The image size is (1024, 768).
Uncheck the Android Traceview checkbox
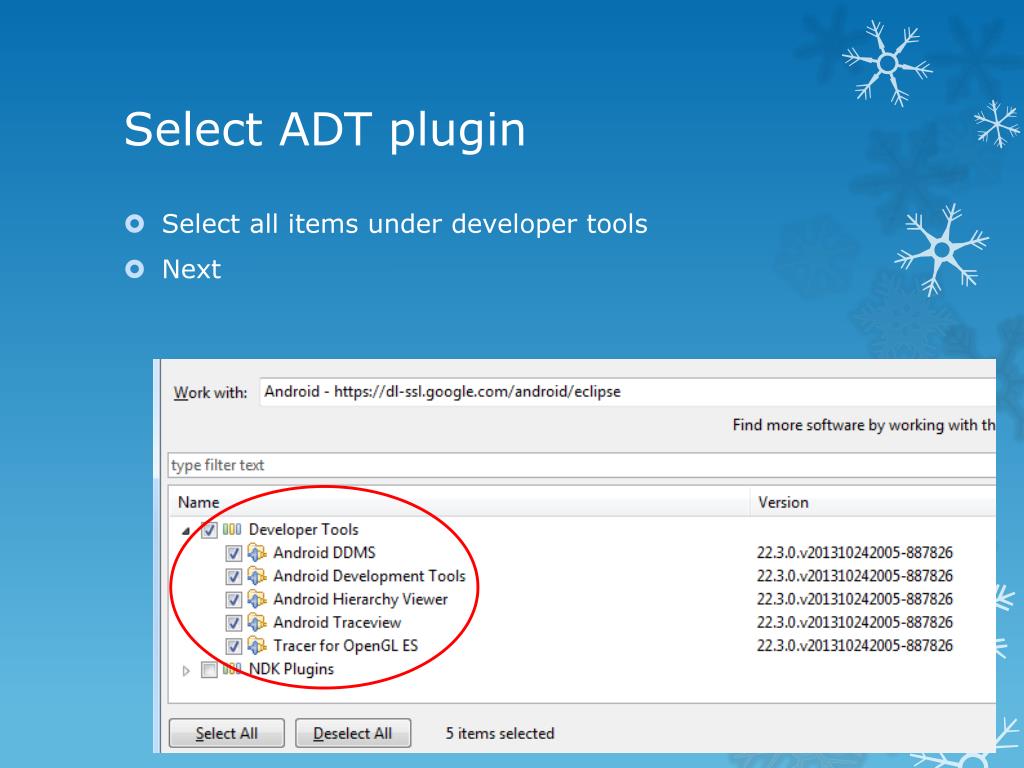233,623
